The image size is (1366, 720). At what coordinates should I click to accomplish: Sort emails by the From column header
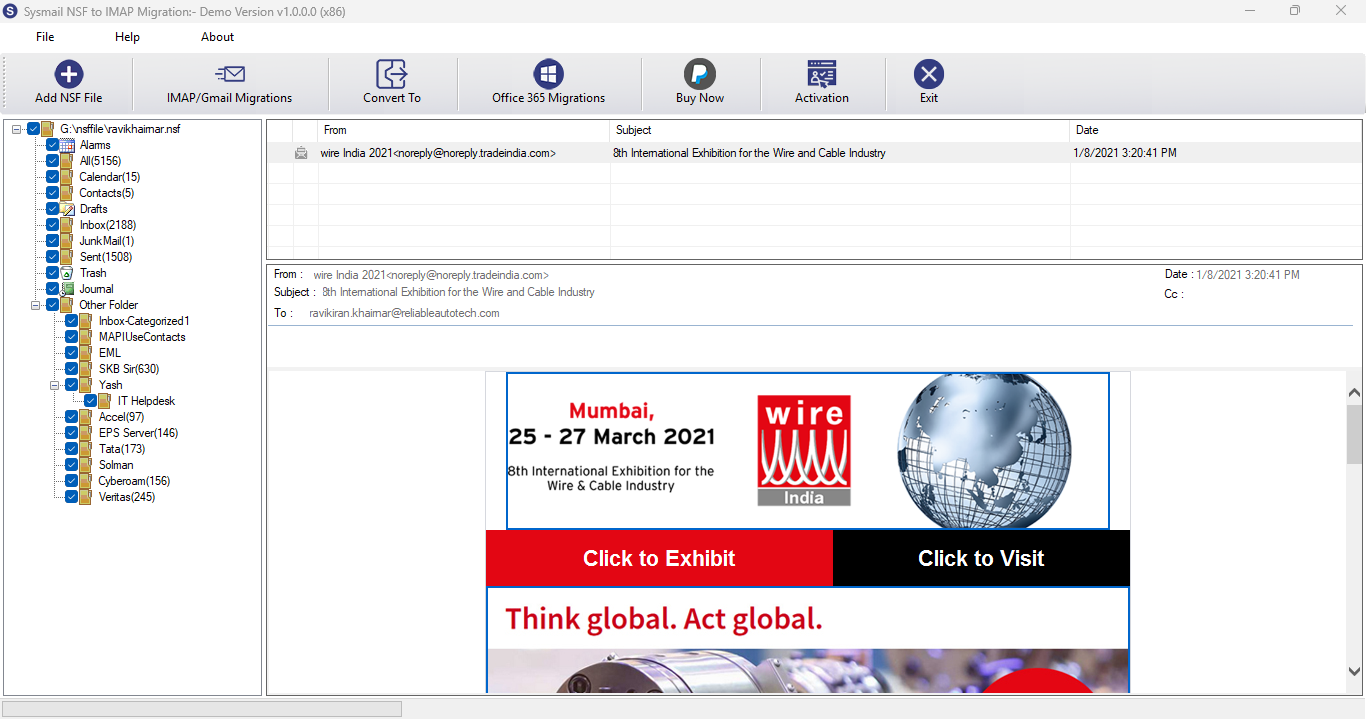coord(464,130)
